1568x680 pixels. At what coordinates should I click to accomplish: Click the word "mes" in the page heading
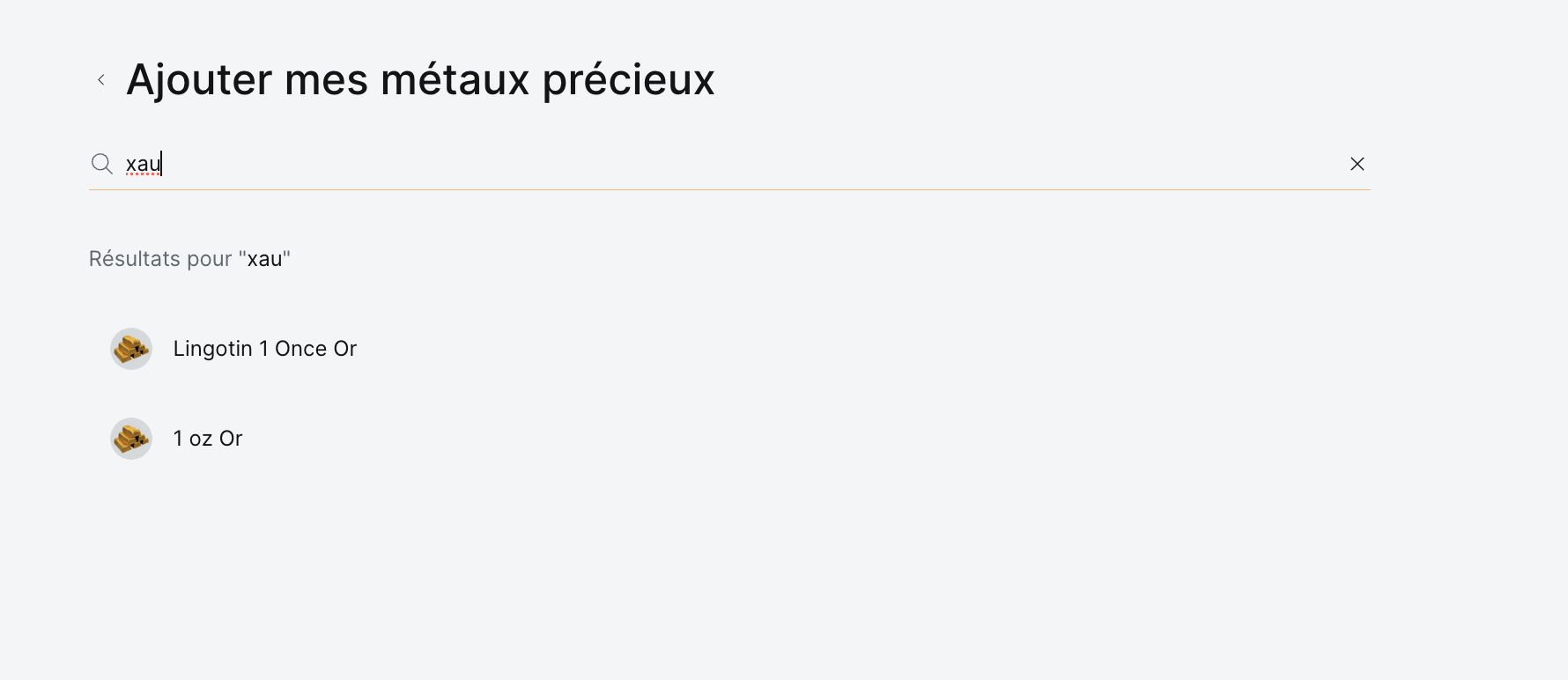pyautogui.click(x=326, y=80)
